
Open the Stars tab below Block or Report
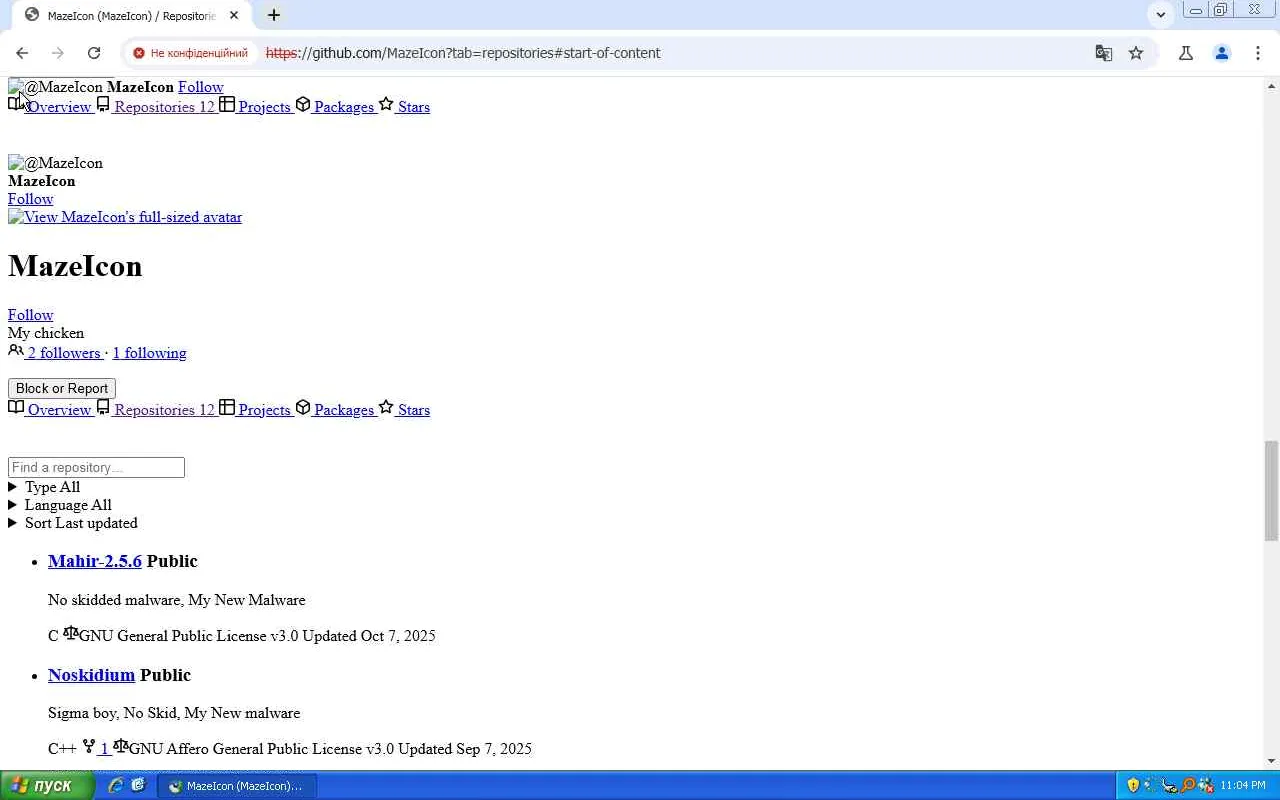(x=414, y=410)
